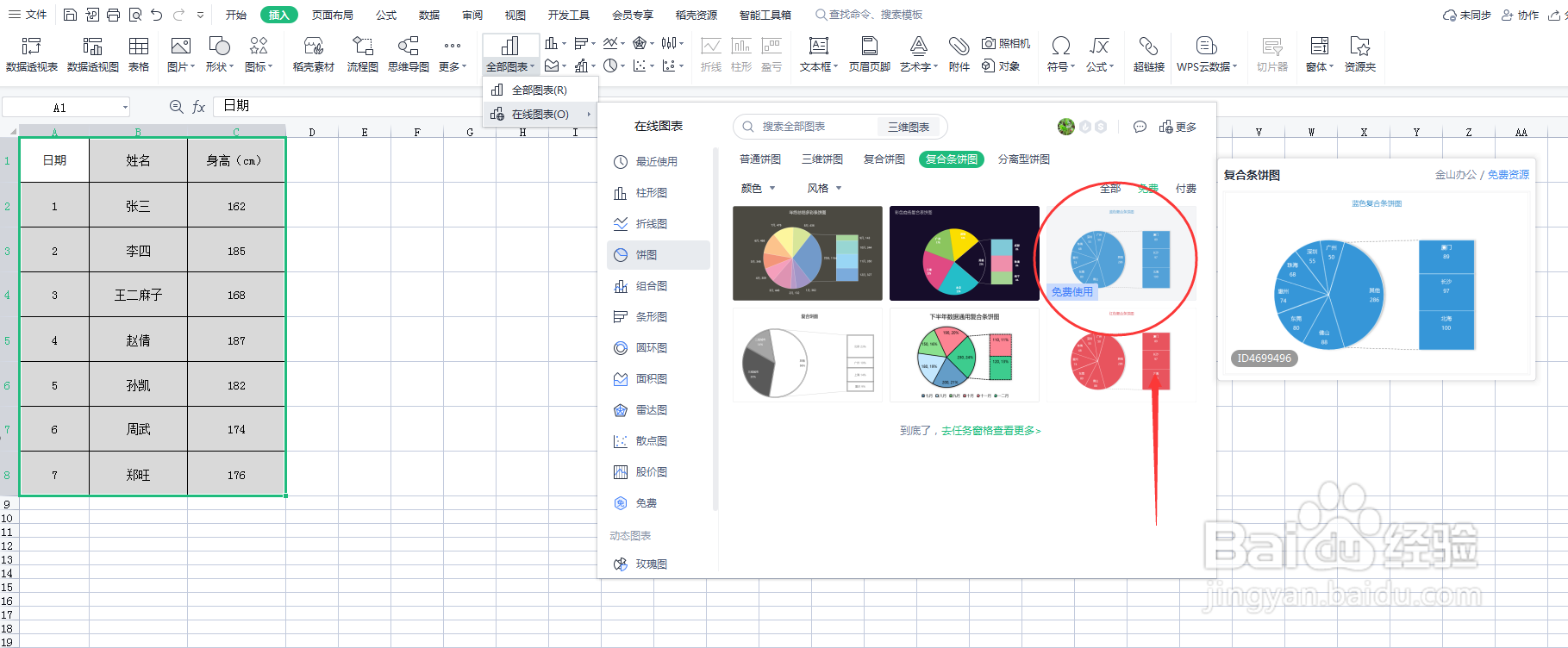Open the 数据透视表 pivot table tool
The height and width of the screenshot is (648, 1568).
click(x=32, y=54)
